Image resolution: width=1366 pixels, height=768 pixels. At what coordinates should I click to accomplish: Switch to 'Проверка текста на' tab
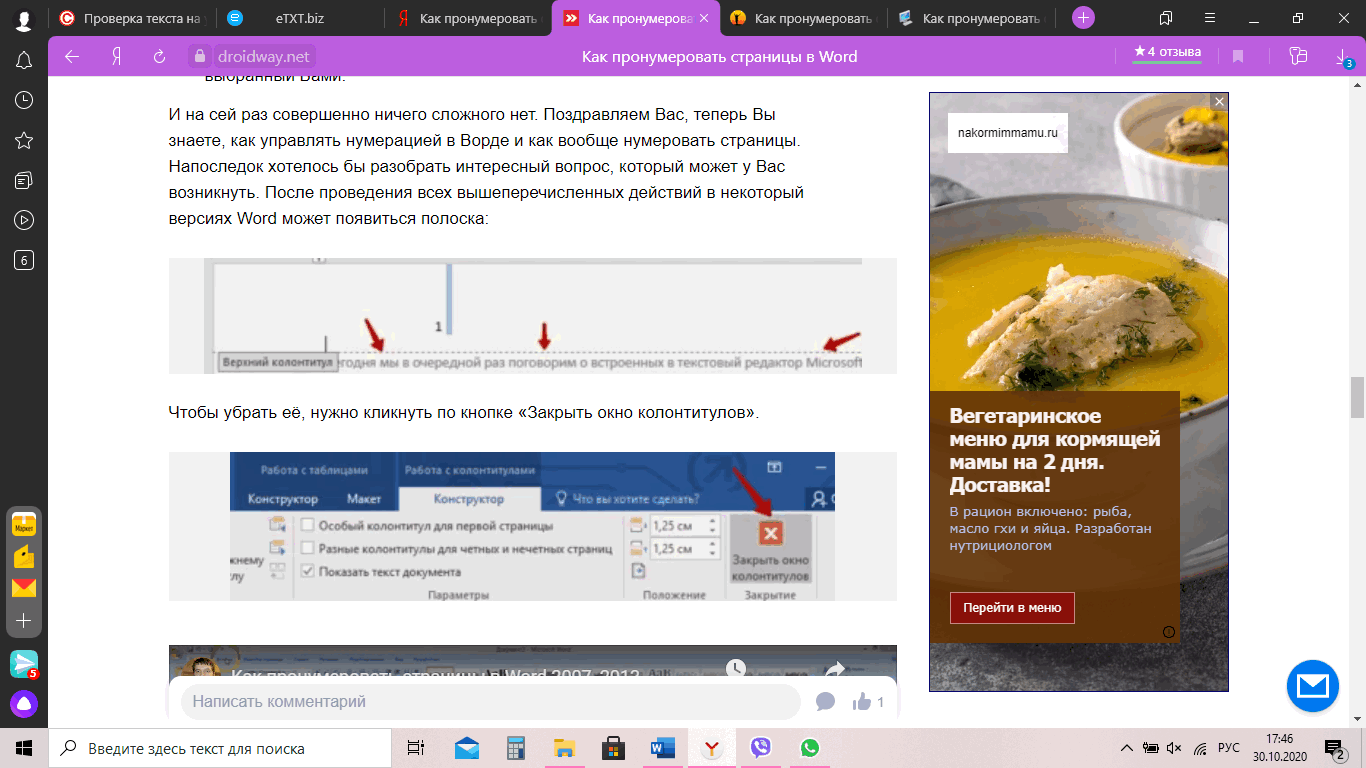(x=130, y=18)
